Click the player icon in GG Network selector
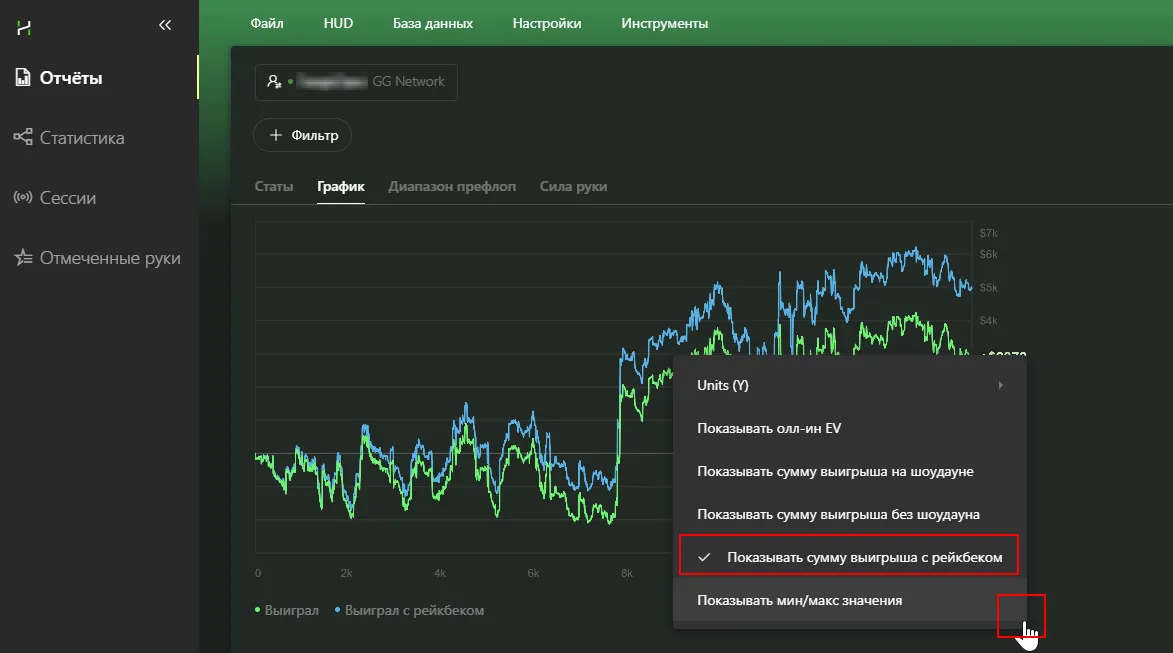Viewport: 1173px width, 653px height. pyautogui.click(x=274, y=82)
